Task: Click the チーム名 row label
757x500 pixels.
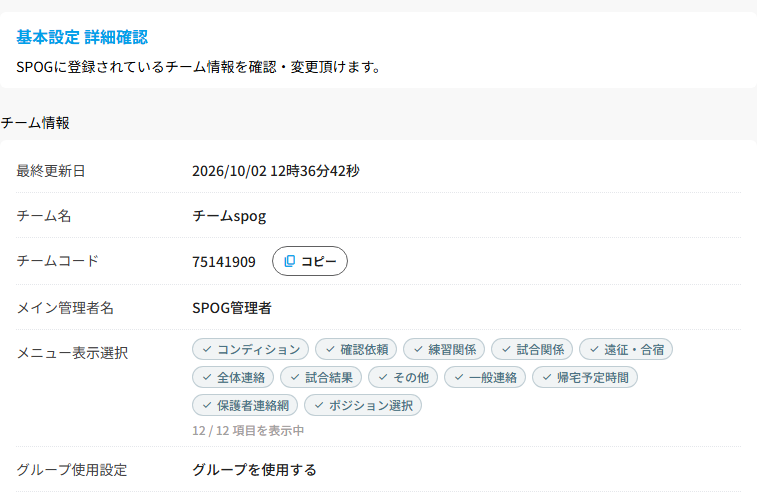Action: pos(44,216)
